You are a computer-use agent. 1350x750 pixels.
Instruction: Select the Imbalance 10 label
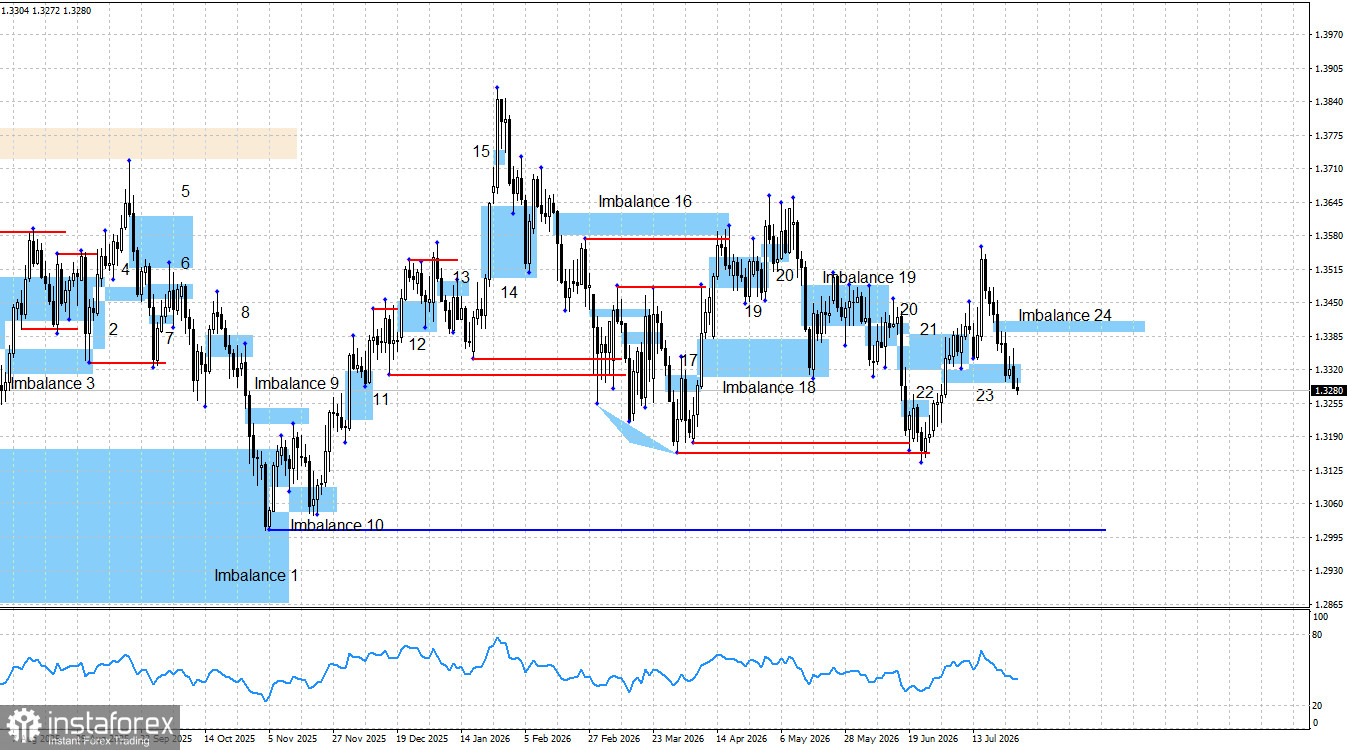click(336, 524)
